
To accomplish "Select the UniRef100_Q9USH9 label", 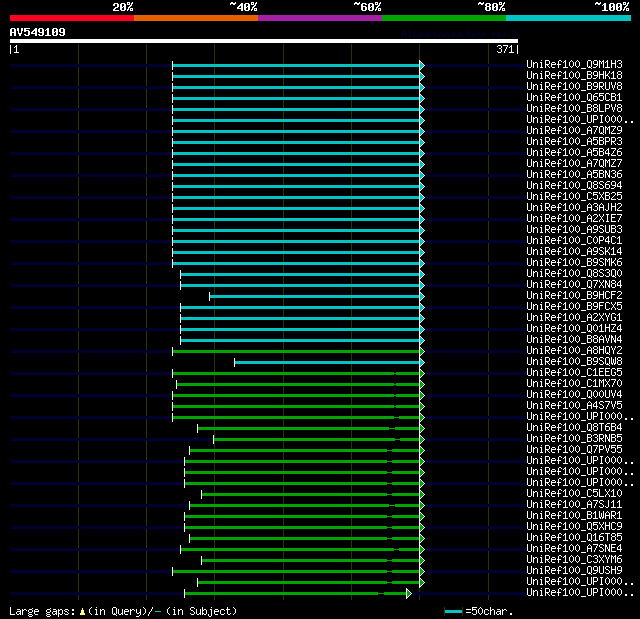I will click(x=574, y=571).
